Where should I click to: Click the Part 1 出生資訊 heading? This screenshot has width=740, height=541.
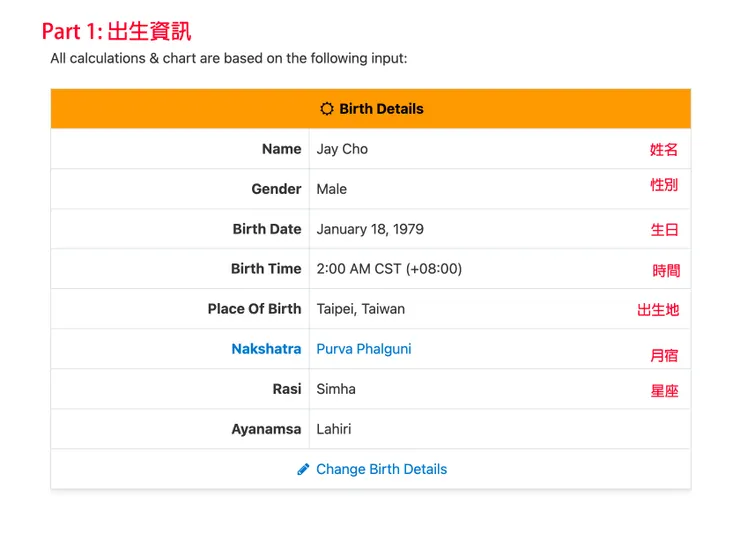click(x=117, y=31)
